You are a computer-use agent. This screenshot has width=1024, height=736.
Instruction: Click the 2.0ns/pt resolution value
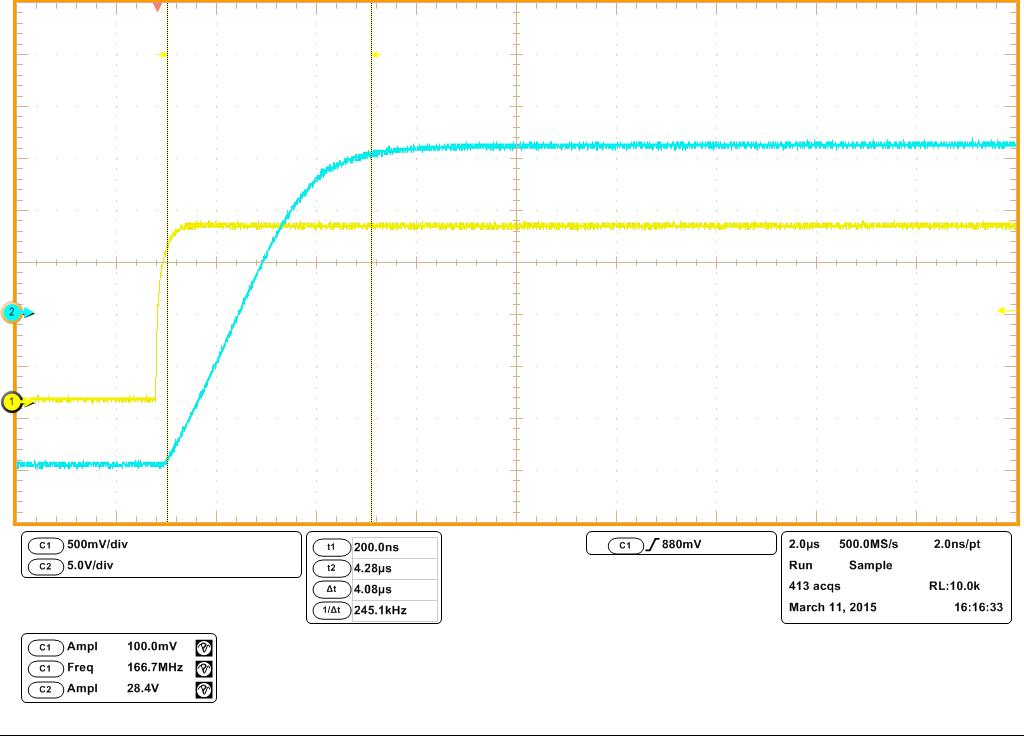[x=957, y=544]
